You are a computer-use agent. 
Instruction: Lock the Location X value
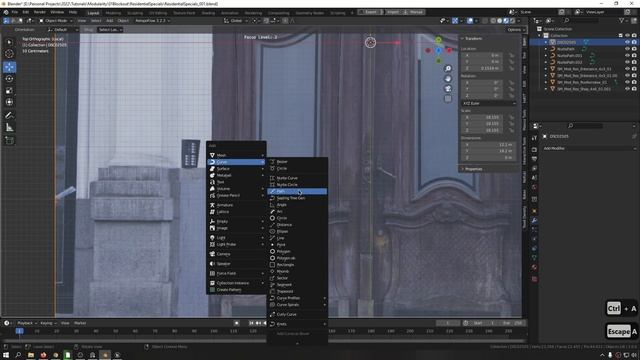(511, 56)
